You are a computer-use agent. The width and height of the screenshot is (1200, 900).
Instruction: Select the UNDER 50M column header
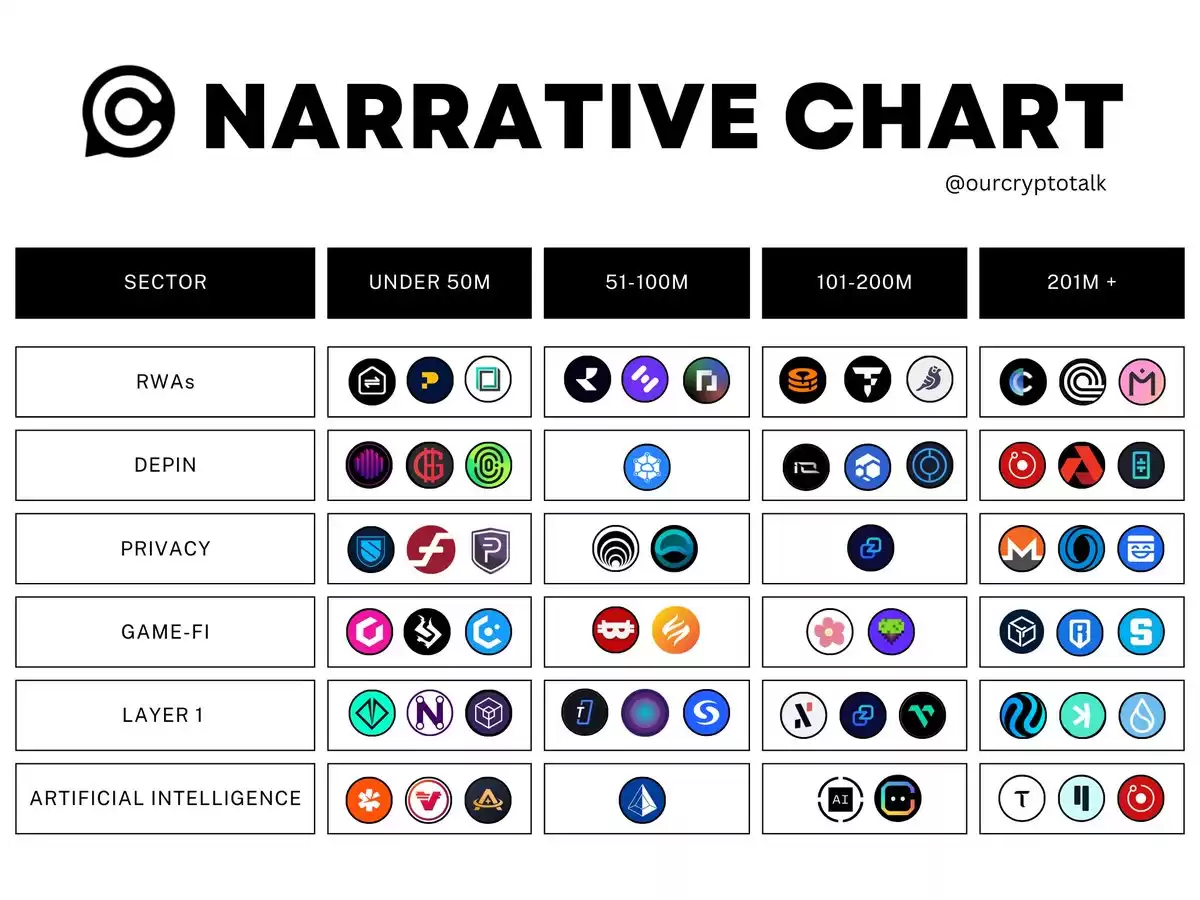(x=429, y=283)
